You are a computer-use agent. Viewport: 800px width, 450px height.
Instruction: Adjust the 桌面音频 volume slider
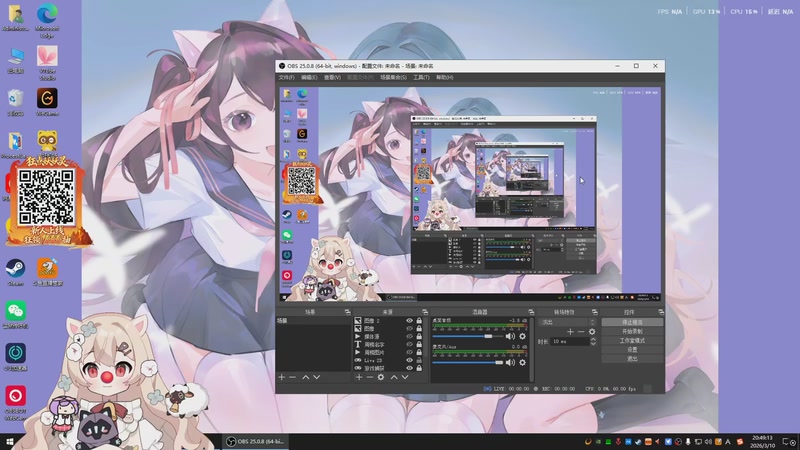[467, 336]
